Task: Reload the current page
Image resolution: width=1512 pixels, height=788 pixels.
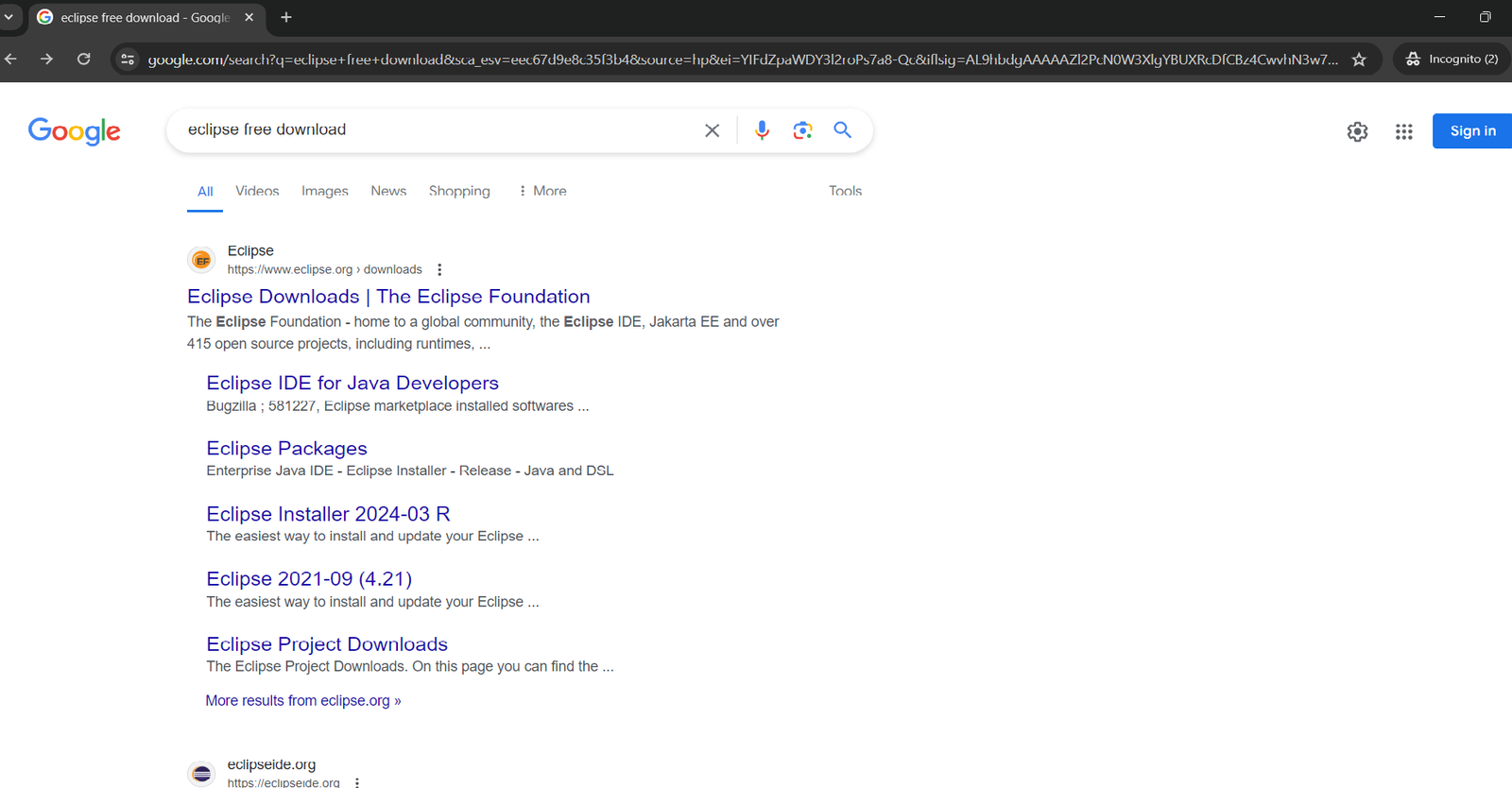Action: tap(84, 59)
